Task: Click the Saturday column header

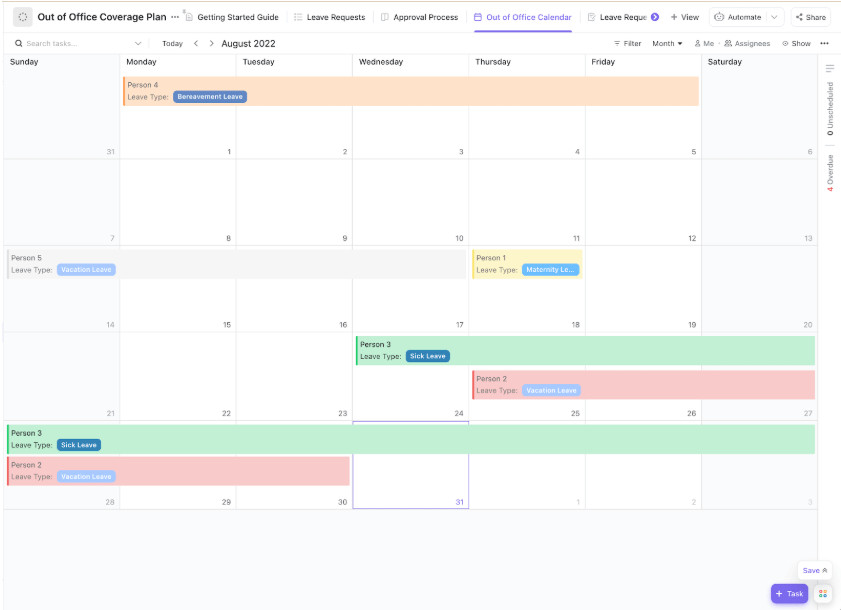Action: [x=725, y=62]
